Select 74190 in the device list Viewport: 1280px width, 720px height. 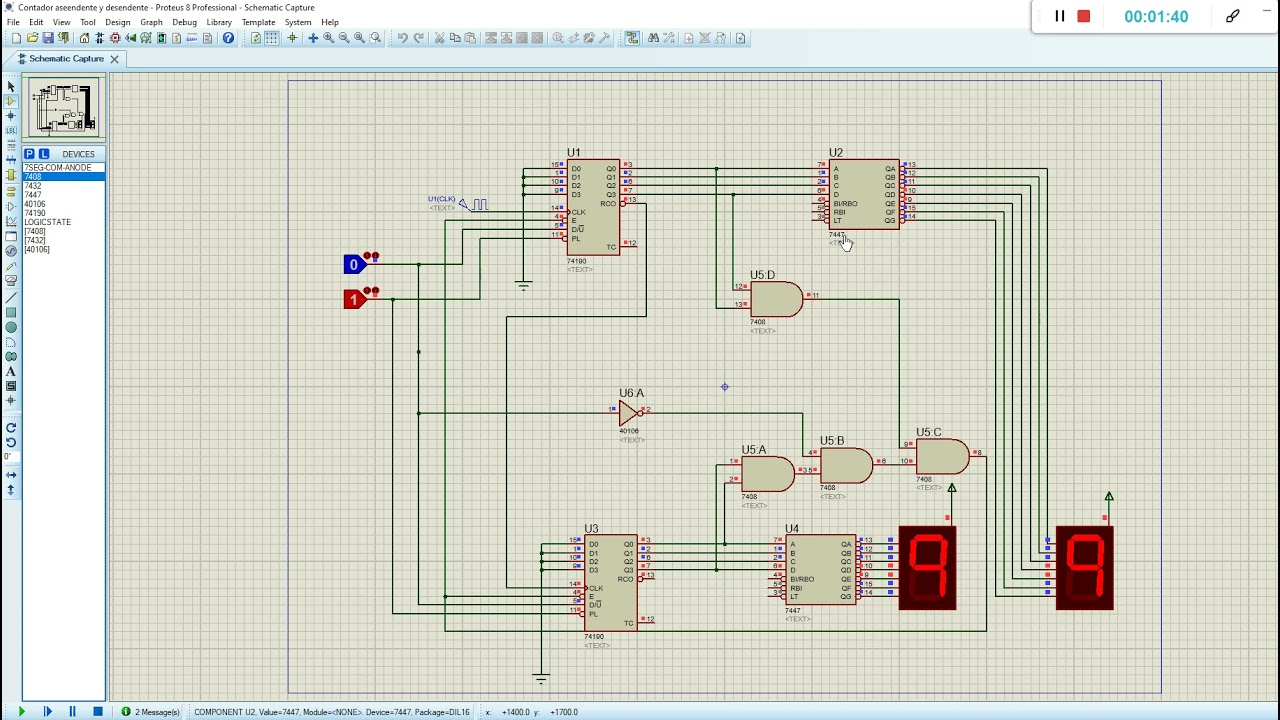coord(35,213)
